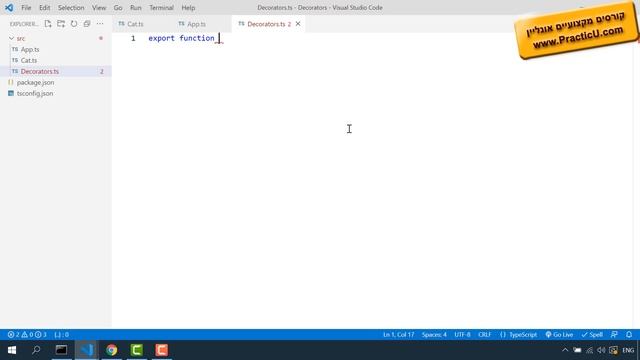Collapse all folders in Explorer
Viewport: 640px width, 360px height.
87,24
